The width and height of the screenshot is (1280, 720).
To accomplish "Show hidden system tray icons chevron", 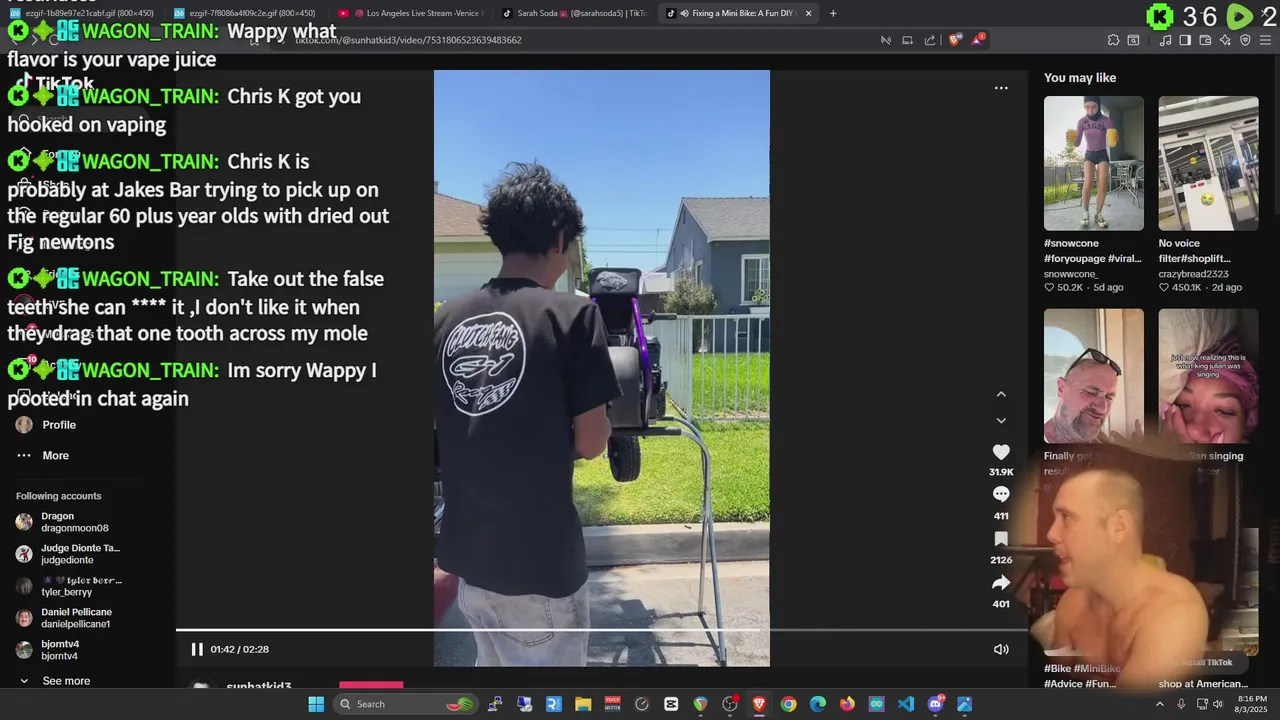I will (x=1160, y=704).
